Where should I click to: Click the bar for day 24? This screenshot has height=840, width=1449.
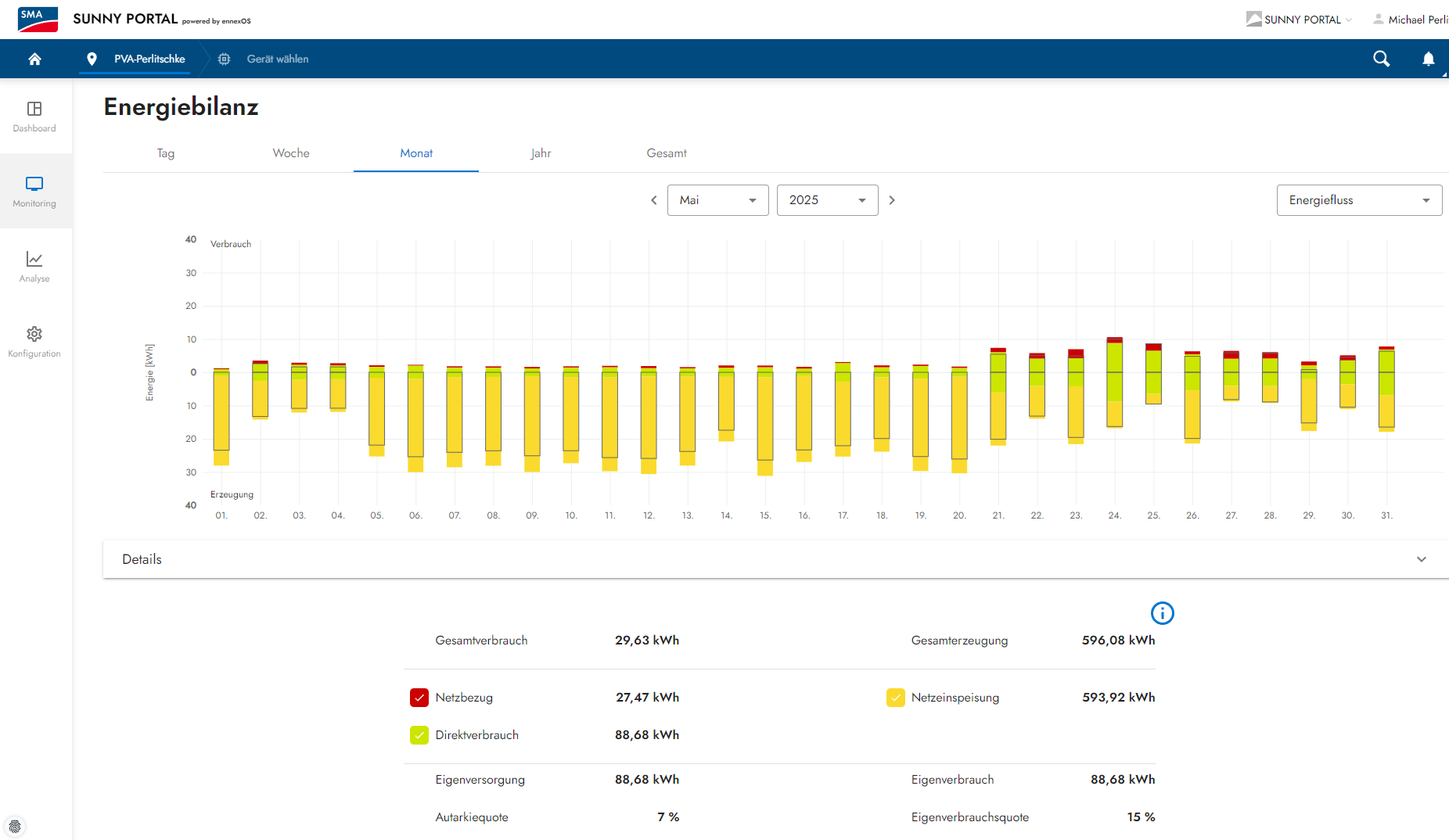tap(1114, 383)
